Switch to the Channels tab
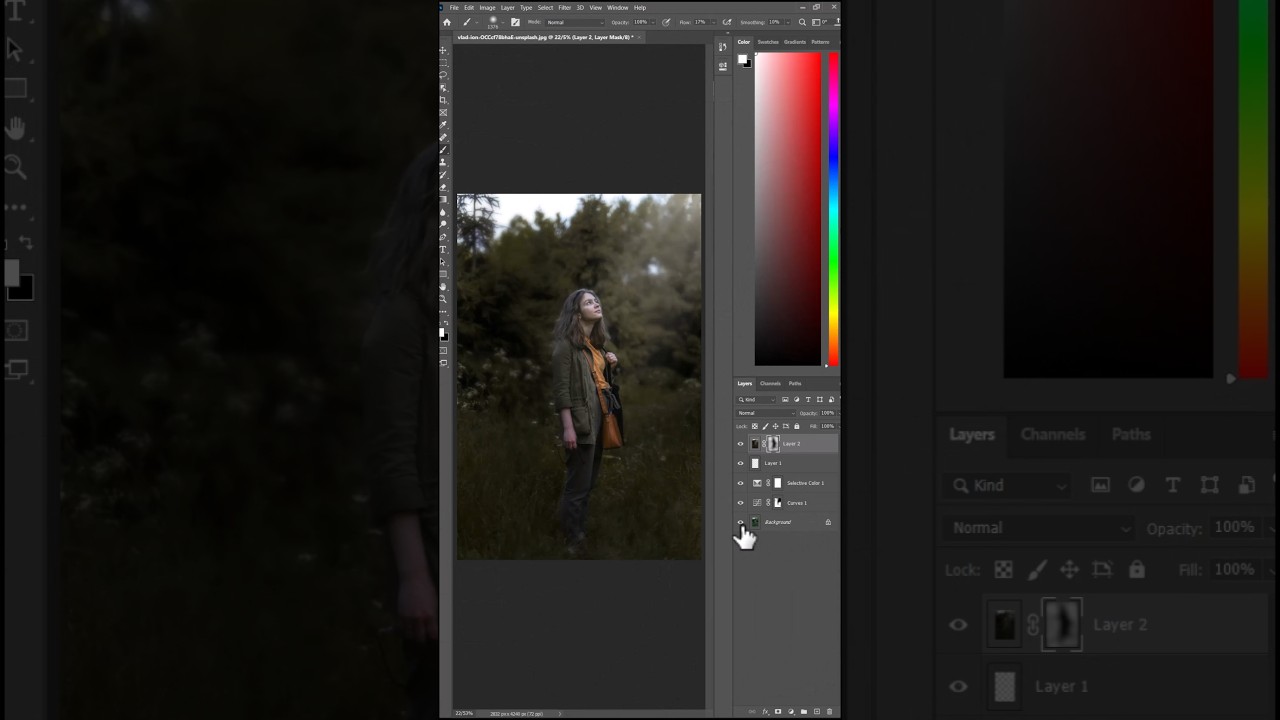The image size is (1280, 720). tap(770, 384)
